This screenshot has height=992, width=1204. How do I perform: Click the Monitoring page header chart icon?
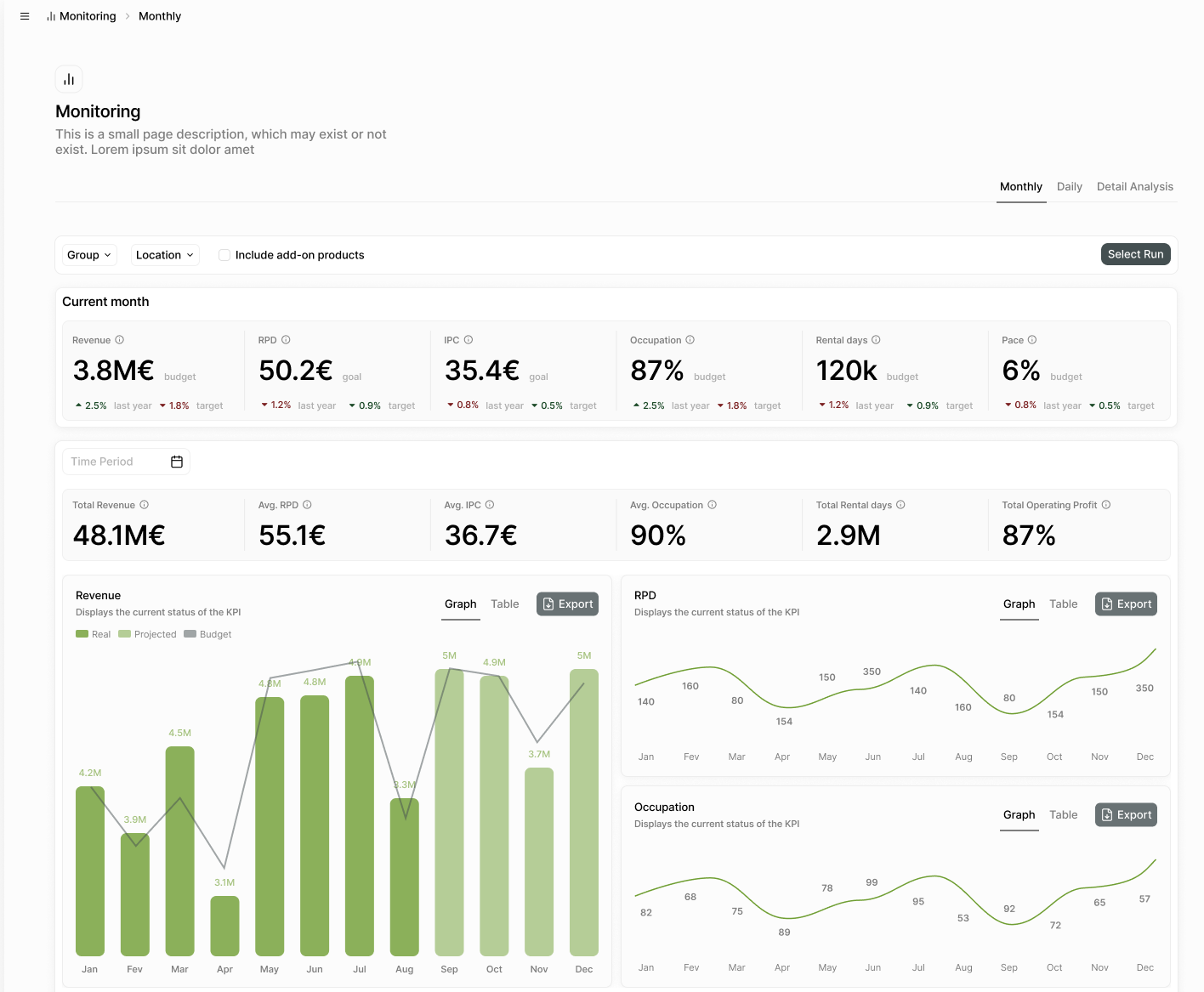tap(68, 78)
